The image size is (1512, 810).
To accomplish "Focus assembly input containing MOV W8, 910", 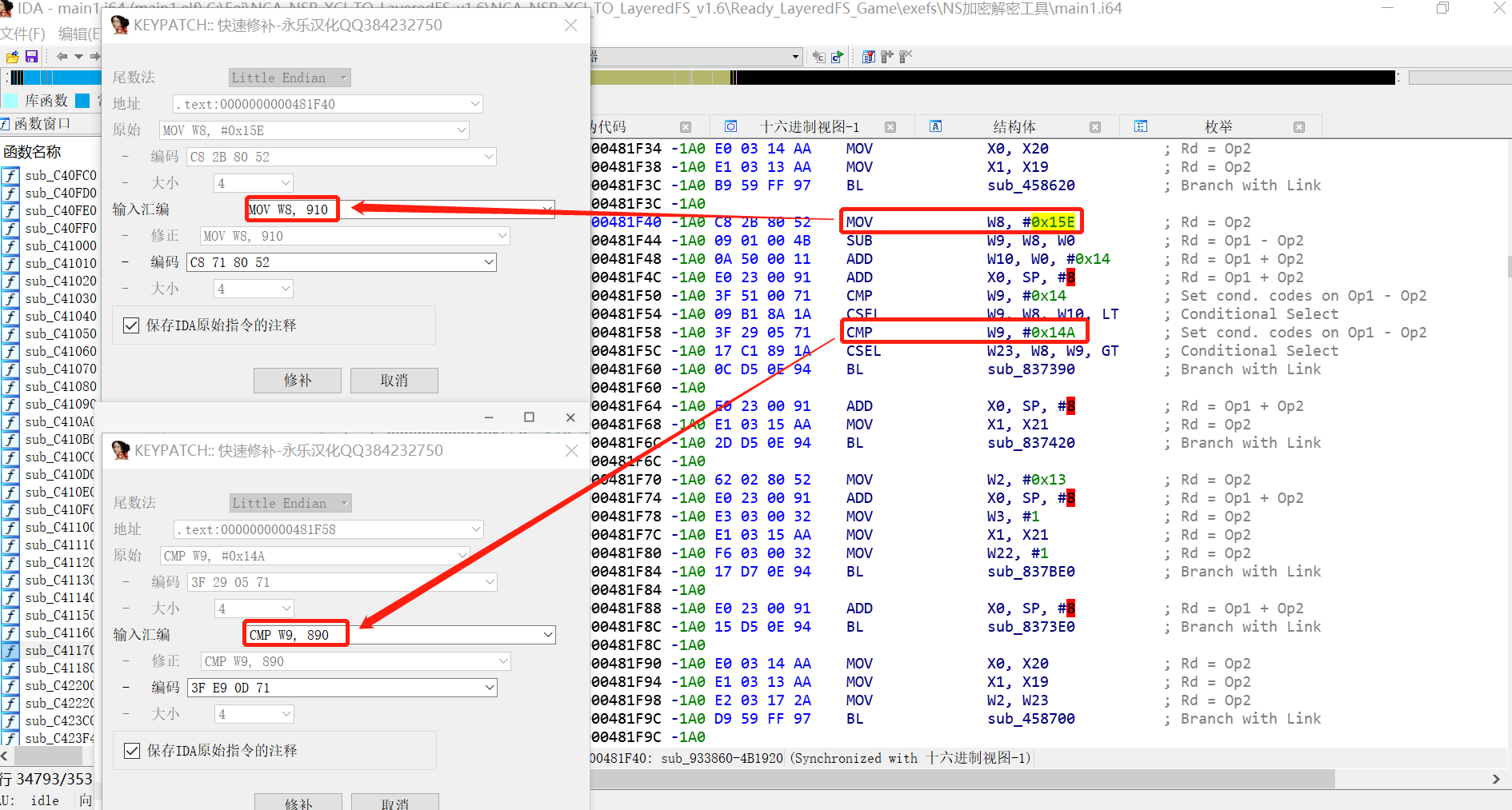I will [x=400, y=209].
